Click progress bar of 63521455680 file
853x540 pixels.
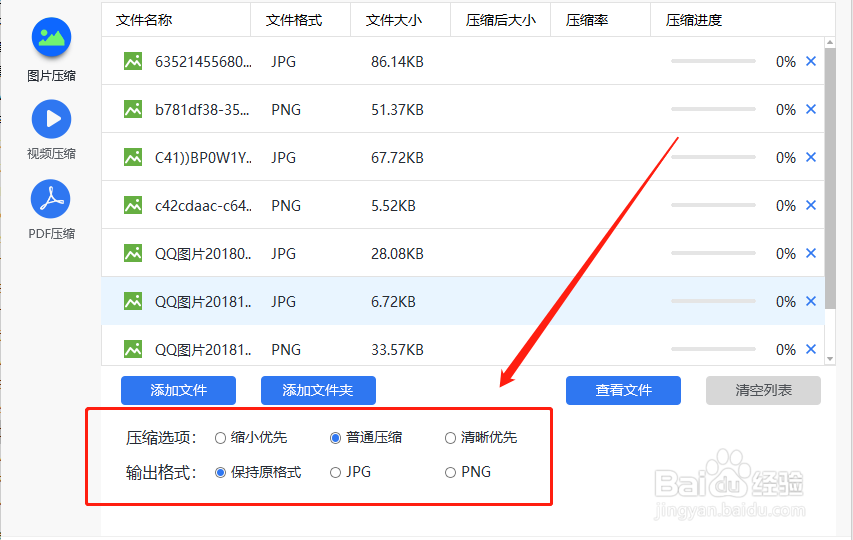(713, 61)
